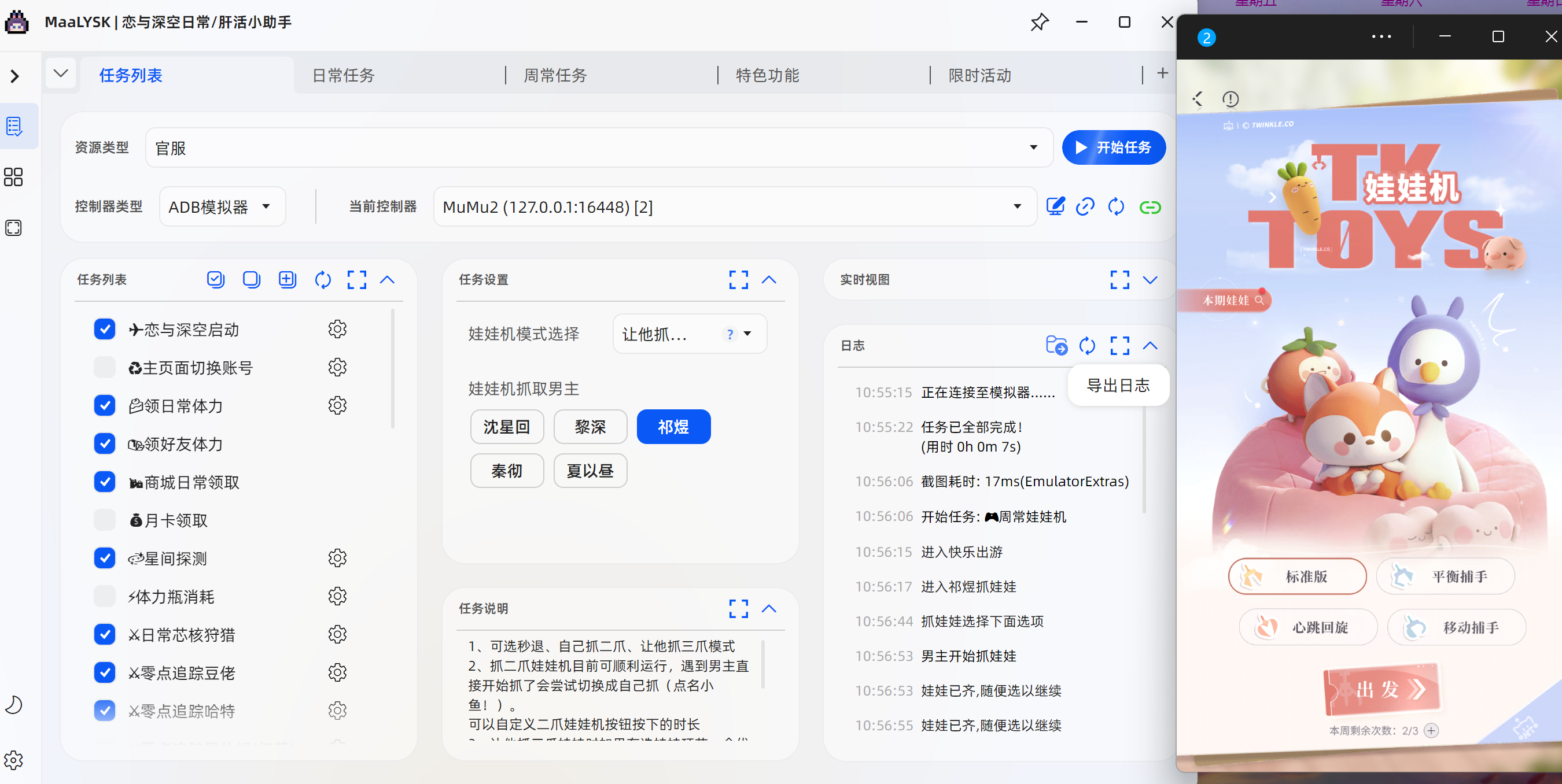Open the task list sidebar icon

(14, 126)
